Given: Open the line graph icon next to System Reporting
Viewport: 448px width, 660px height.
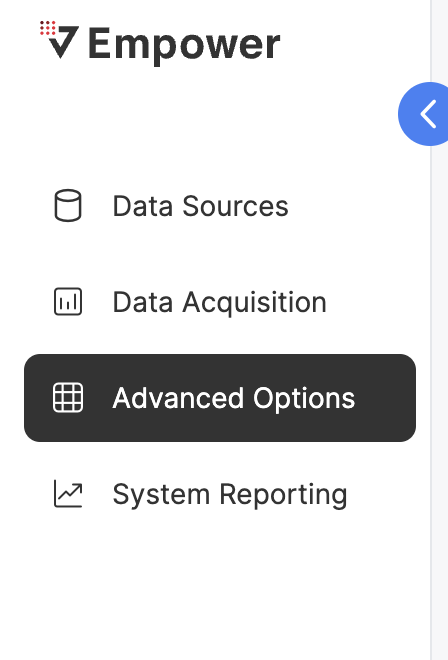Looking at the screenshot, I should [68, 493].
